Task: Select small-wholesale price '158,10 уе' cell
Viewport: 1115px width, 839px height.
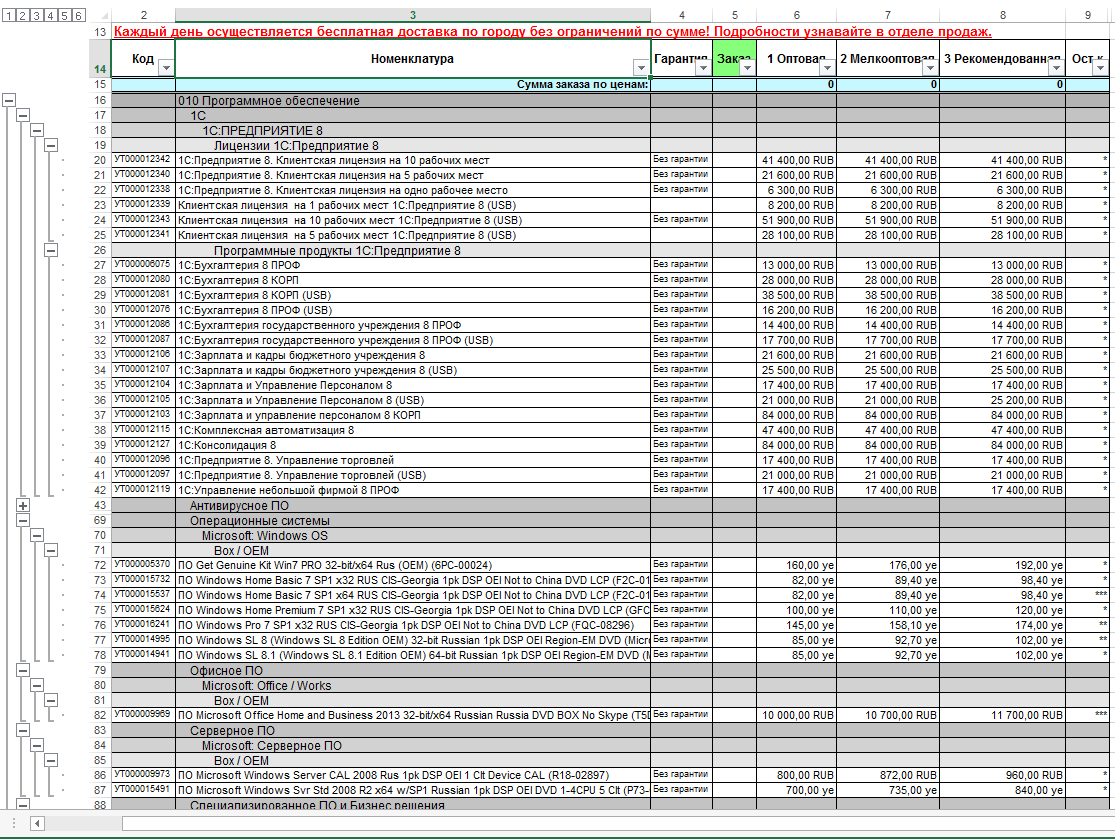Action: click(x=888, y=625)
